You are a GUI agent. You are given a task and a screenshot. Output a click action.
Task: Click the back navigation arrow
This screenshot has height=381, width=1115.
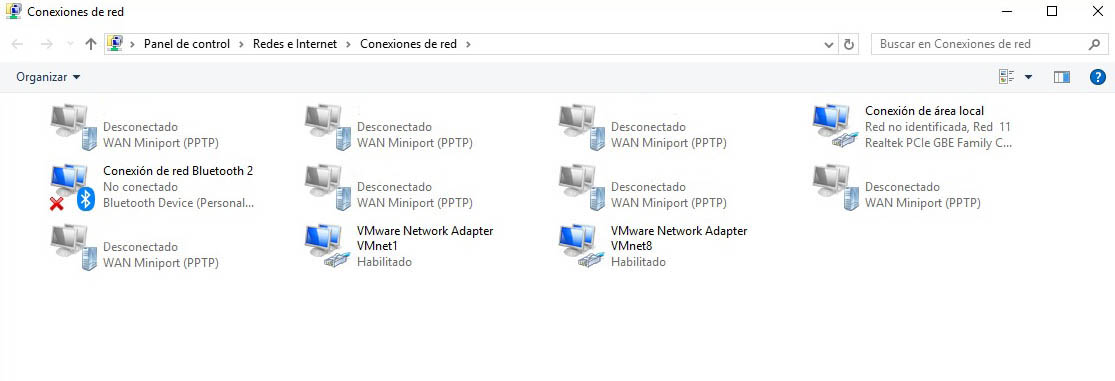click(x=17, y=44)
